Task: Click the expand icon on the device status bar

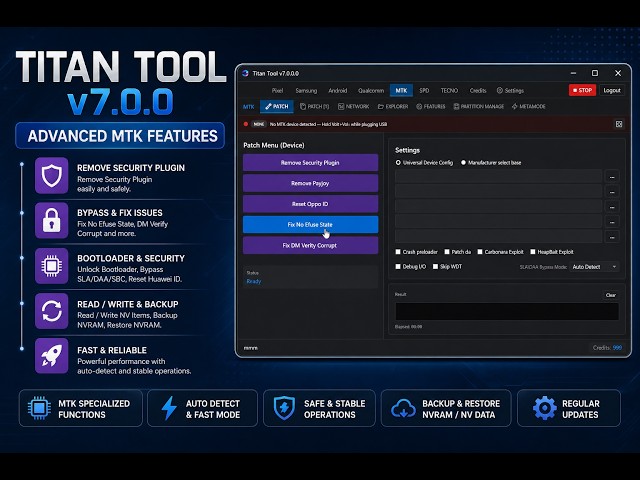Action: 619,124
